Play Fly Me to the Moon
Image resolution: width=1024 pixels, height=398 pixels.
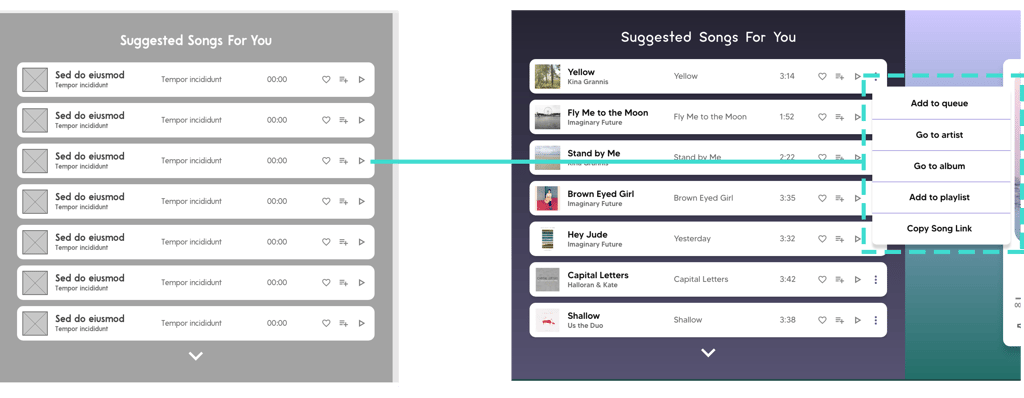click(857, 117)
